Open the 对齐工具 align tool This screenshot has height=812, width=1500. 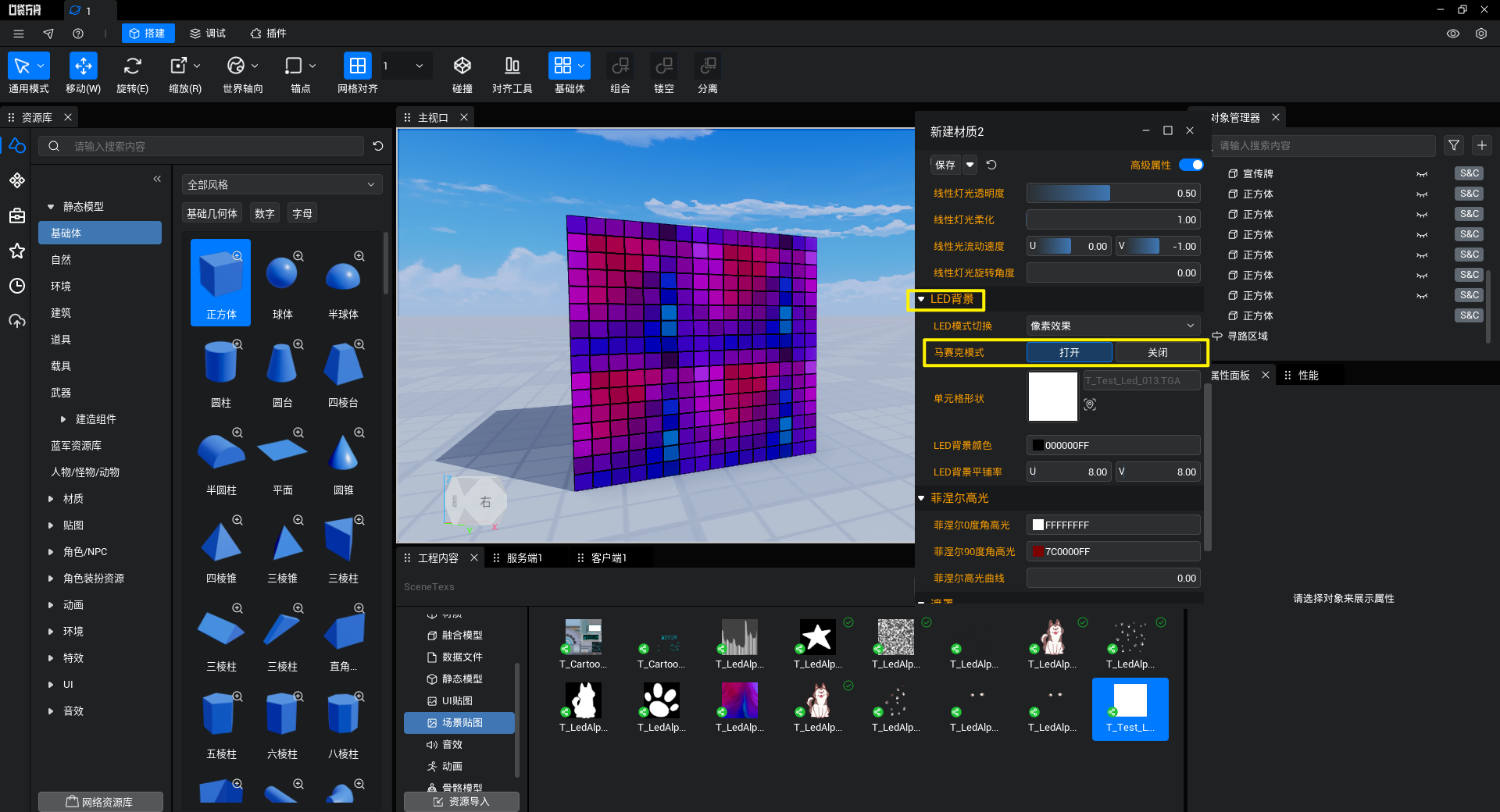coord(512,74)
